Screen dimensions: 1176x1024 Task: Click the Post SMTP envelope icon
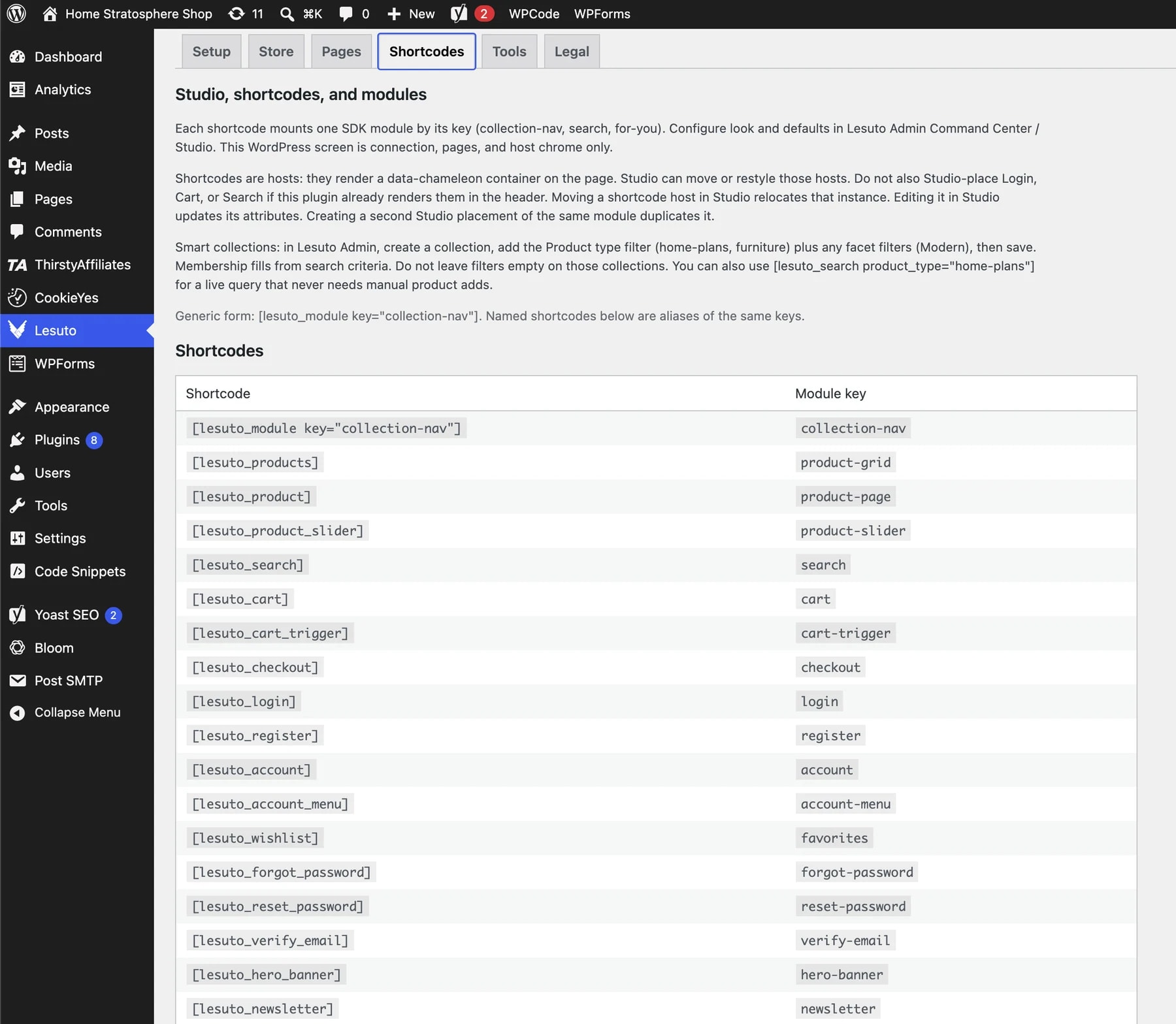point(18,680)
